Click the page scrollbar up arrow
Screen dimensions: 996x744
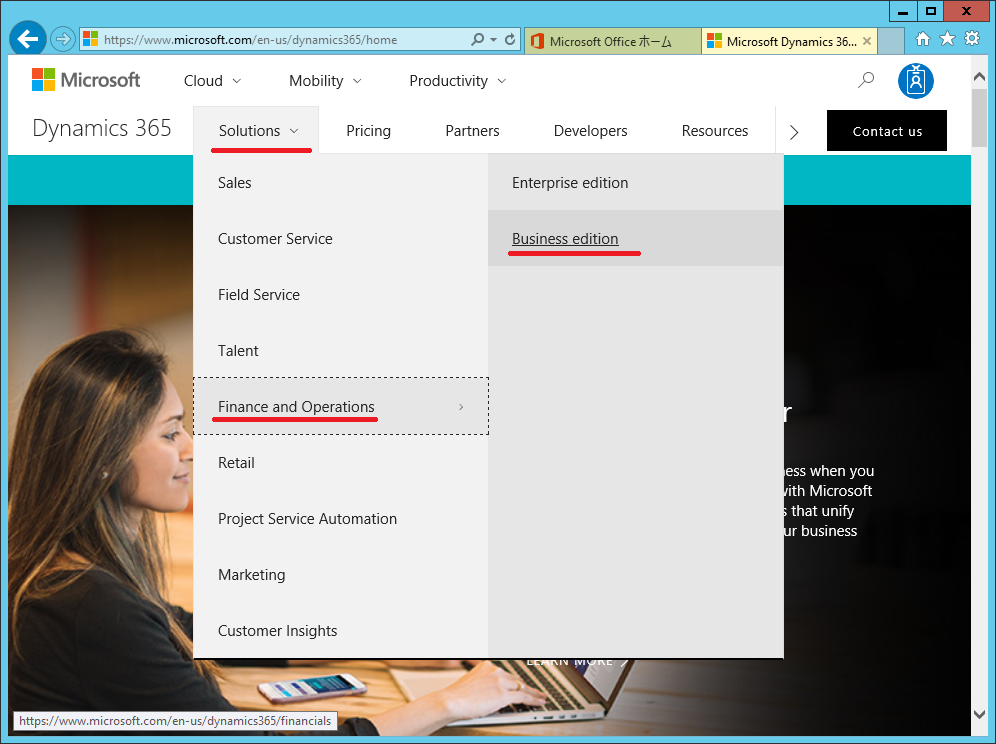tap(979, 76)
